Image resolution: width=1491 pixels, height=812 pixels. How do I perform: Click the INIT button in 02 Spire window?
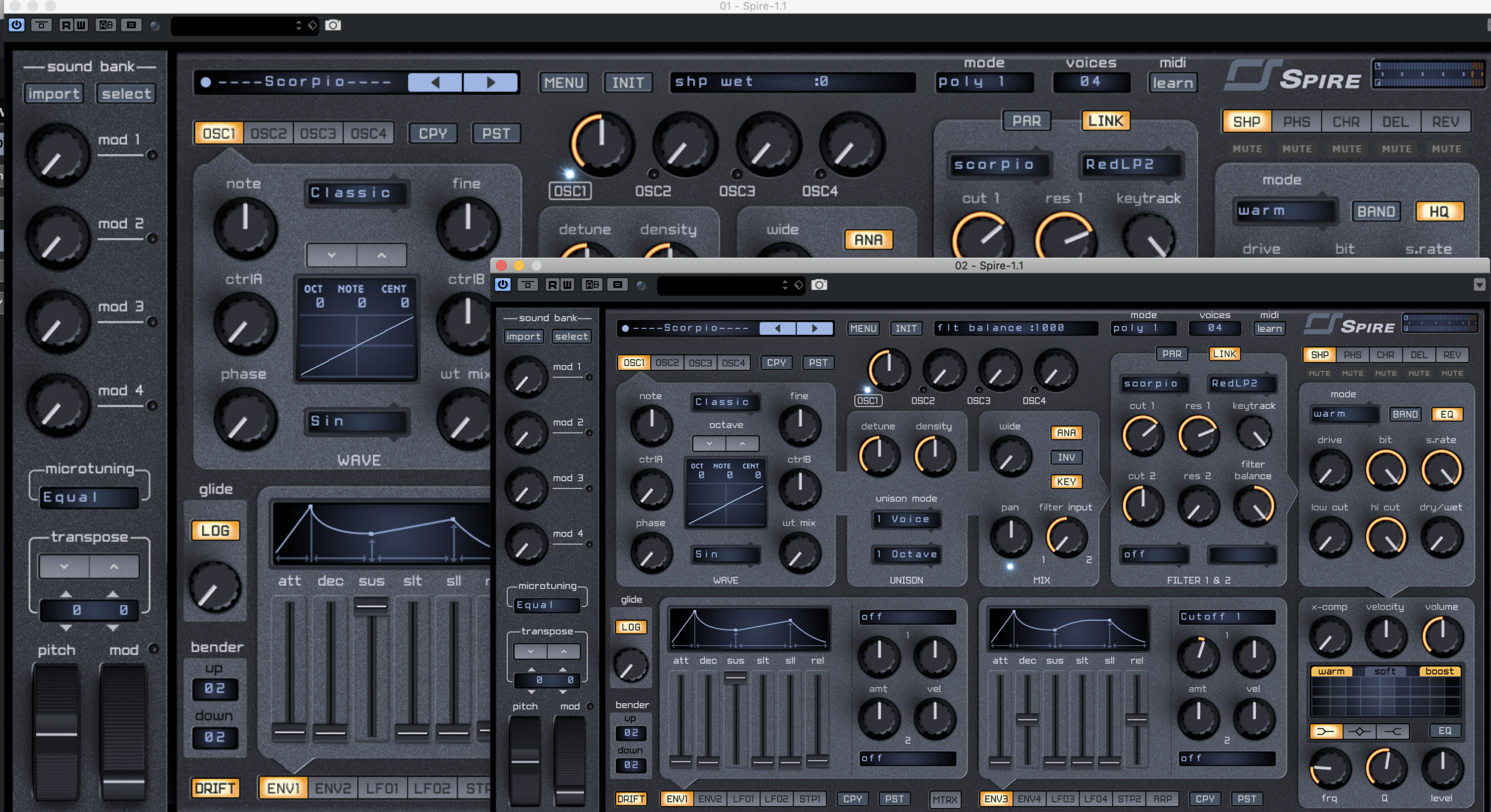(906, 328)
